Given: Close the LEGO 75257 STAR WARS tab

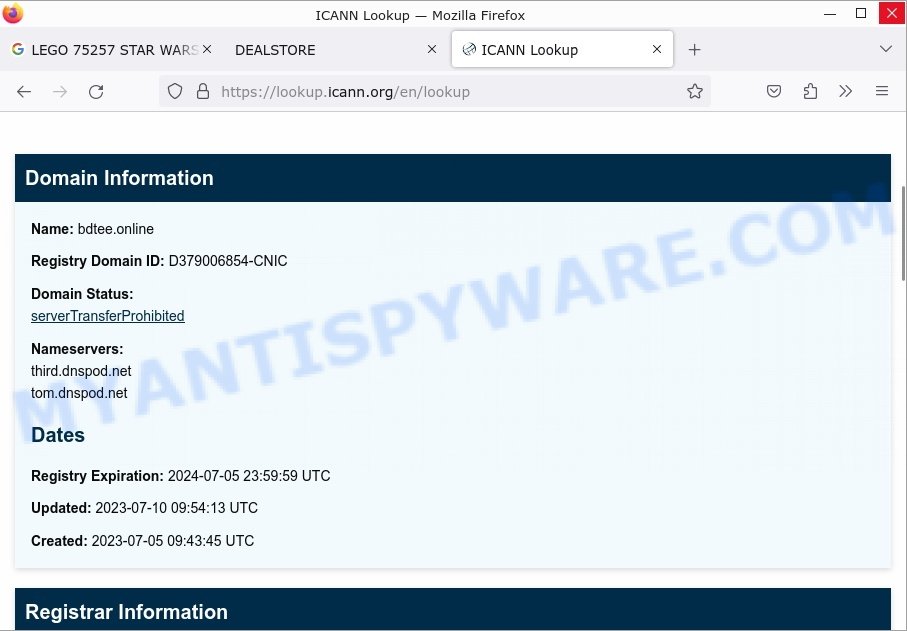Looking at the screenshot, I should [207, 49].
